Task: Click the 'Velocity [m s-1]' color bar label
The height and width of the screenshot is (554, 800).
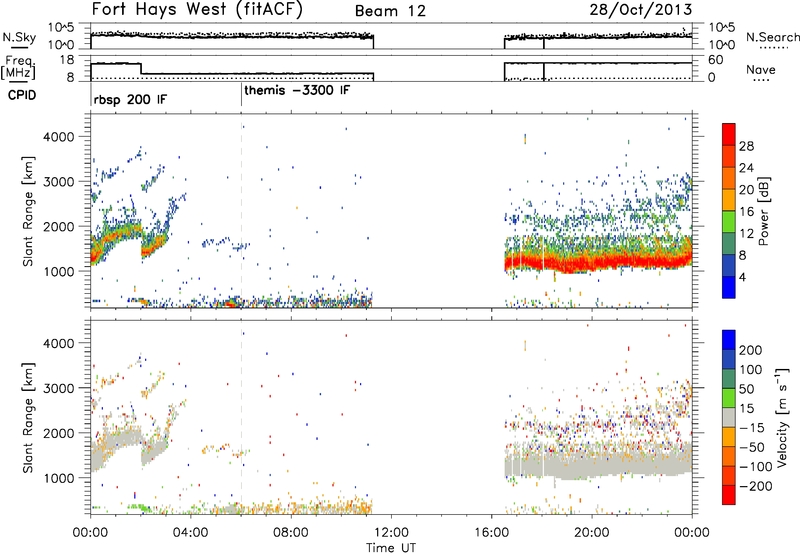Action: pyautogui.click(x=781, y=417)
